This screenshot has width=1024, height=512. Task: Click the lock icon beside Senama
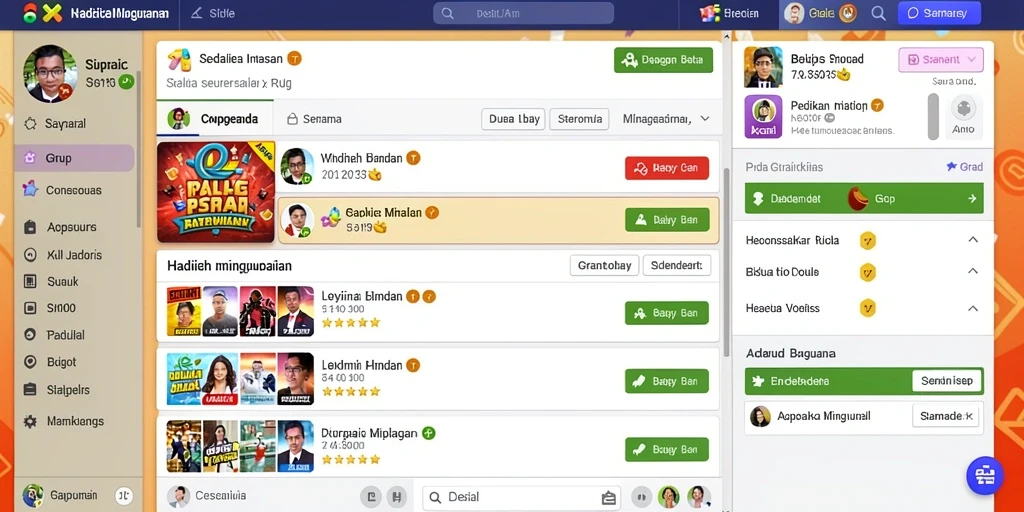(292, 119)
